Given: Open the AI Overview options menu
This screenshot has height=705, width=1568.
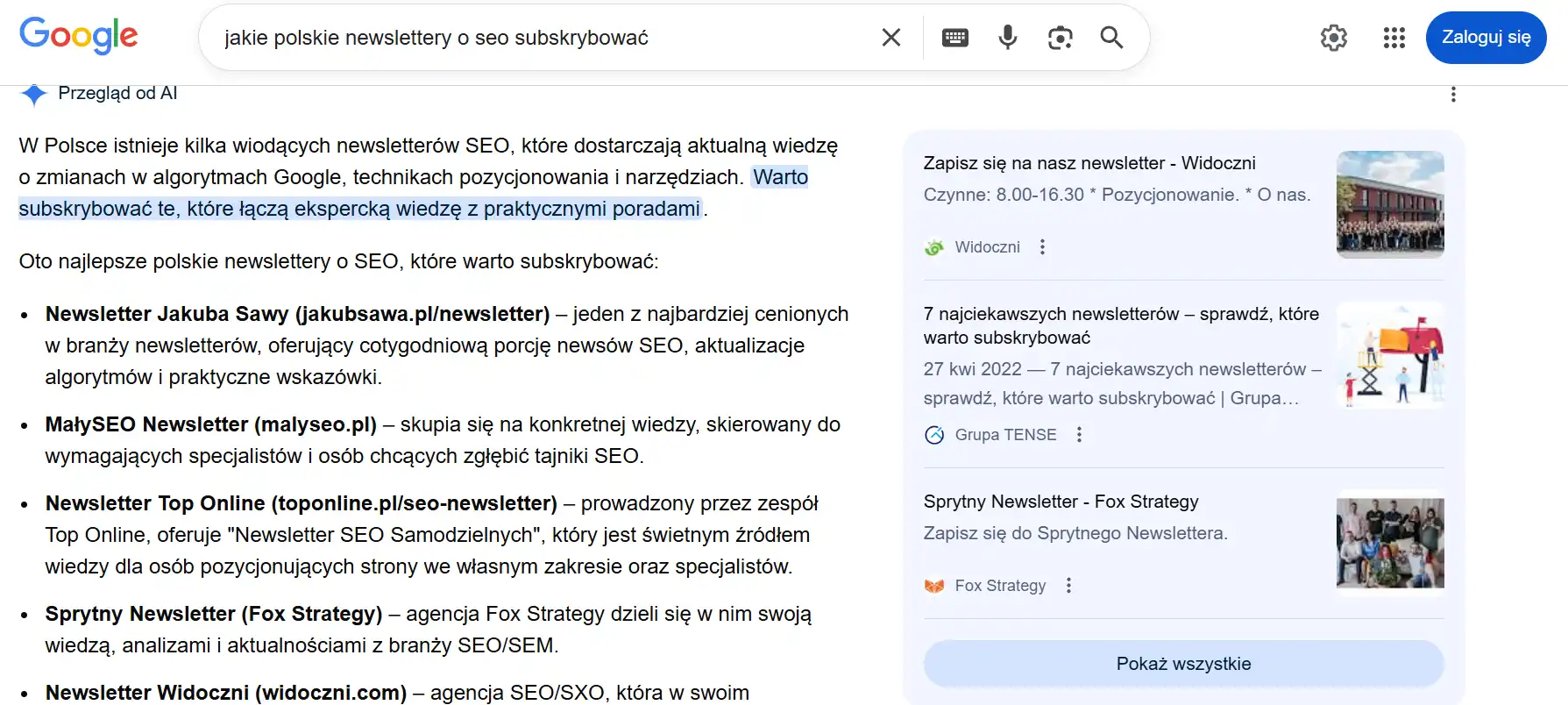Looking at the screenshot, I should (x=1453, y=94).
